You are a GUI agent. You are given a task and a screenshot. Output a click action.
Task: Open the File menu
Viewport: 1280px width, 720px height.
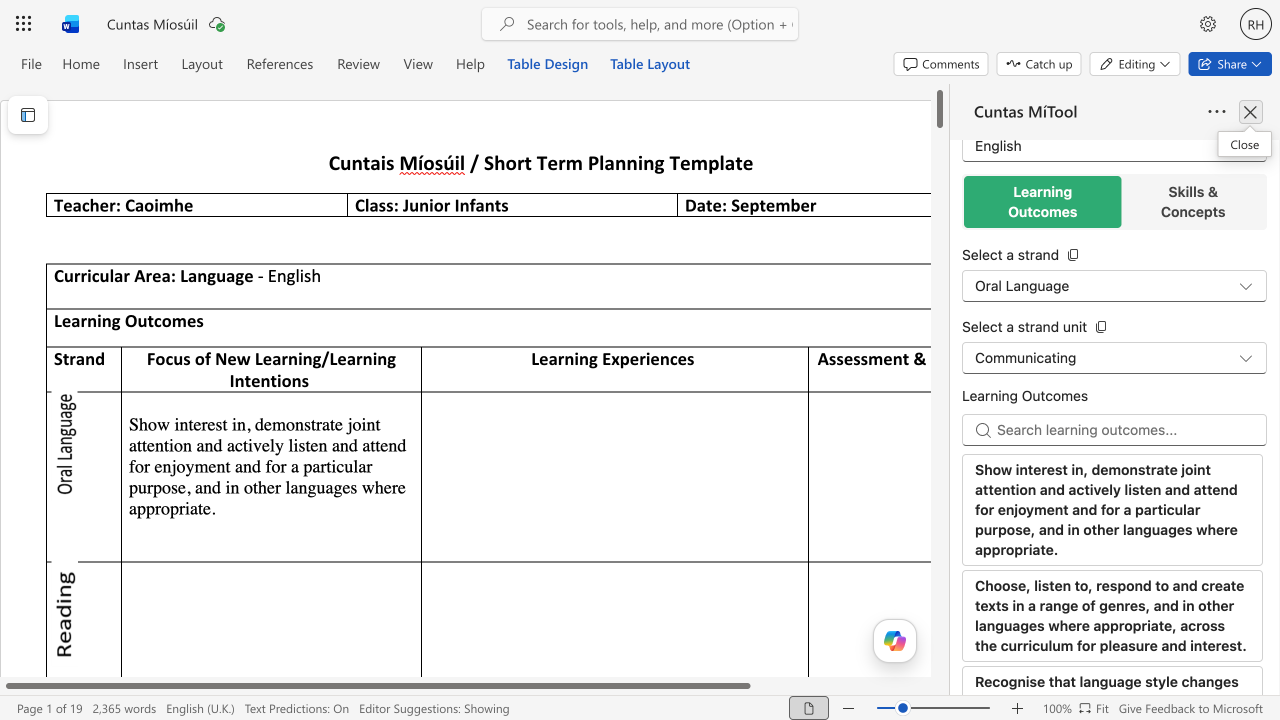coord(31,64)
